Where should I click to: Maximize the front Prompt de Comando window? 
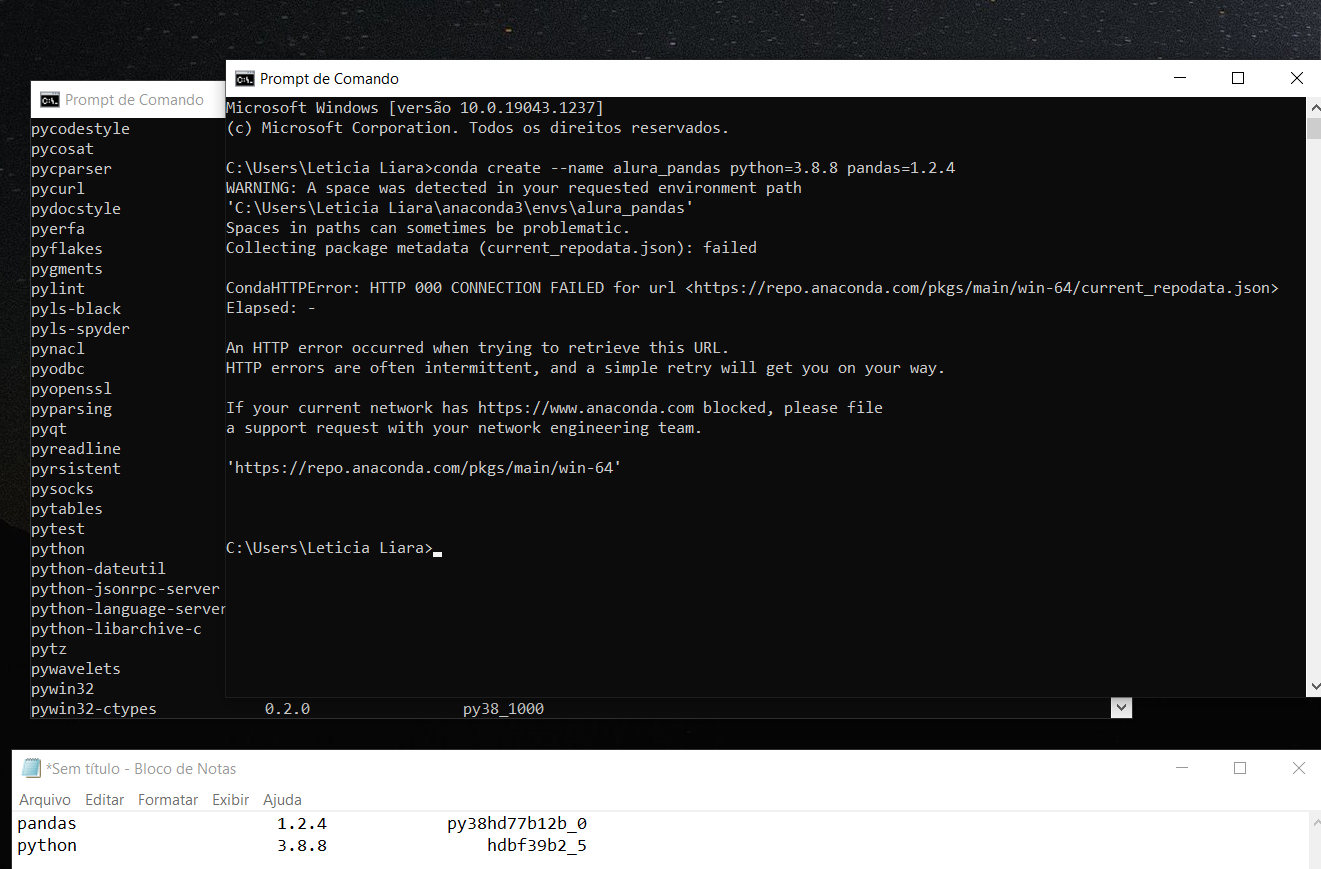[x=1238, y=78]
